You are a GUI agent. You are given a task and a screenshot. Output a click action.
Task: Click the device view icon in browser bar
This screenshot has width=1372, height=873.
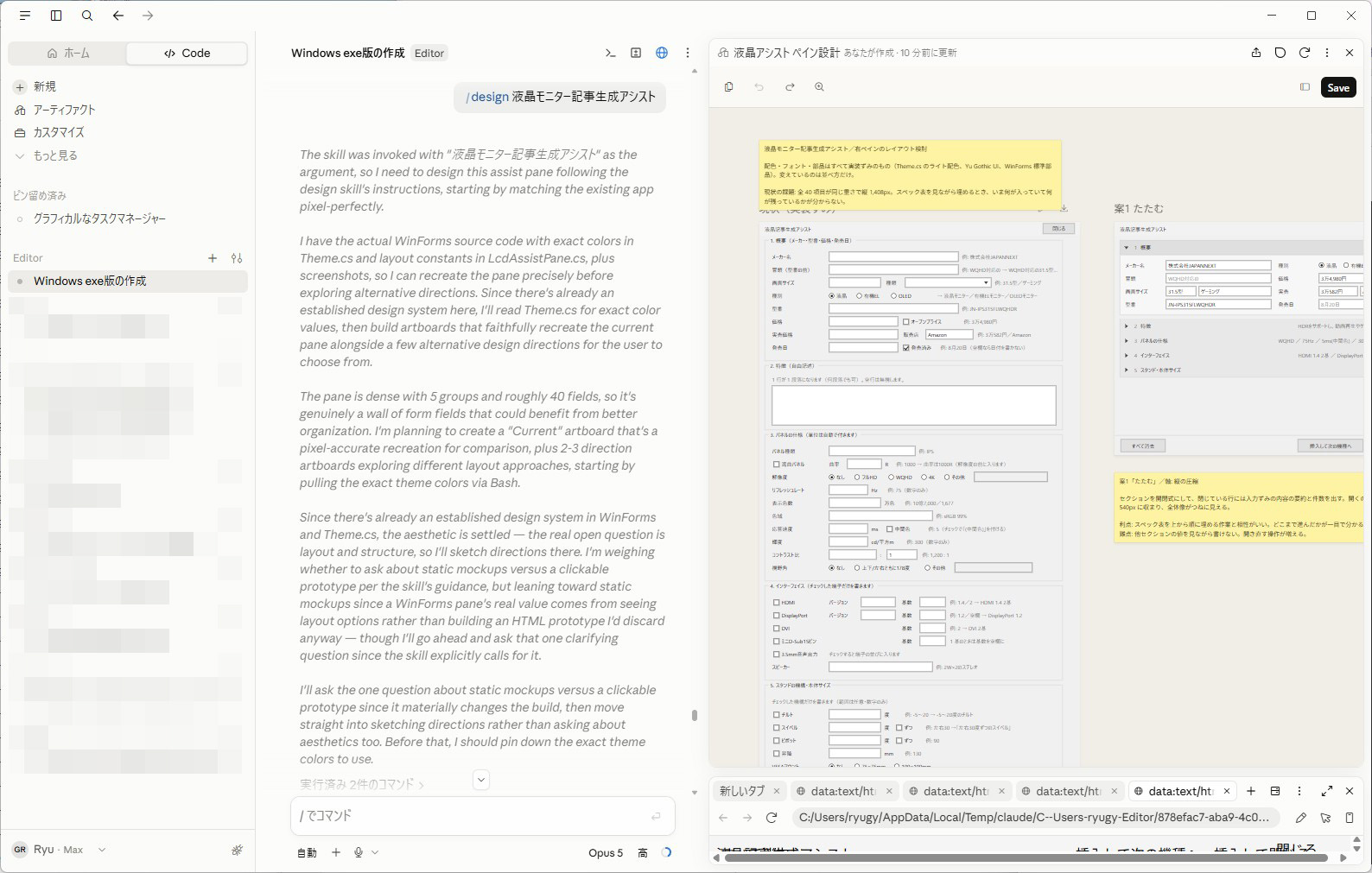coord(1350,818)
